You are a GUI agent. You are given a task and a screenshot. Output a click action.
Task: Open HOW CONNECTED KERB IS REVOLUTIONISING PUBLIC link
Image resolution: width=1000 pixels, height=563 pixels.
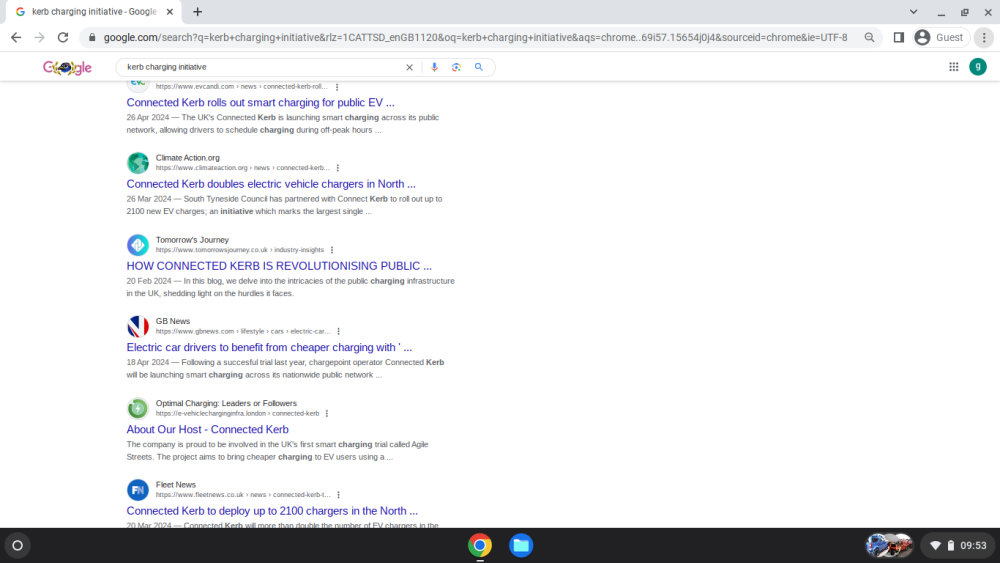(x=279, y=266)
